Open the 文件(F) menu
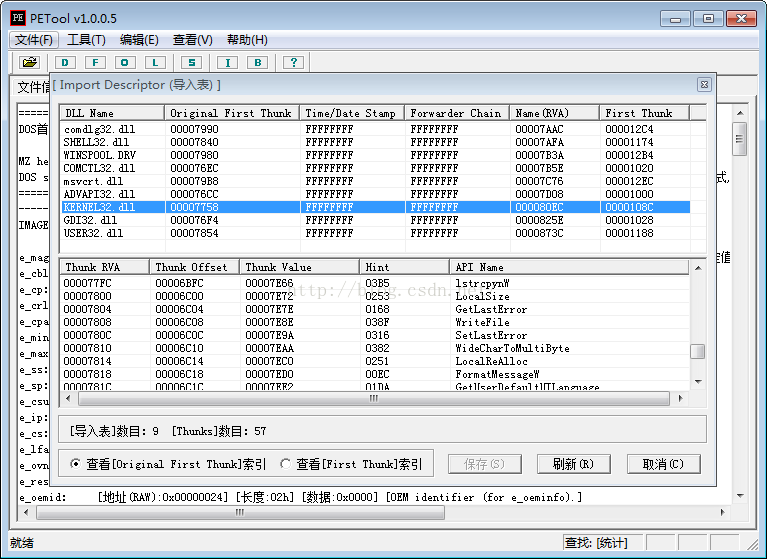Viewport: 767px width, 559px height. click(x=34, y=40)
